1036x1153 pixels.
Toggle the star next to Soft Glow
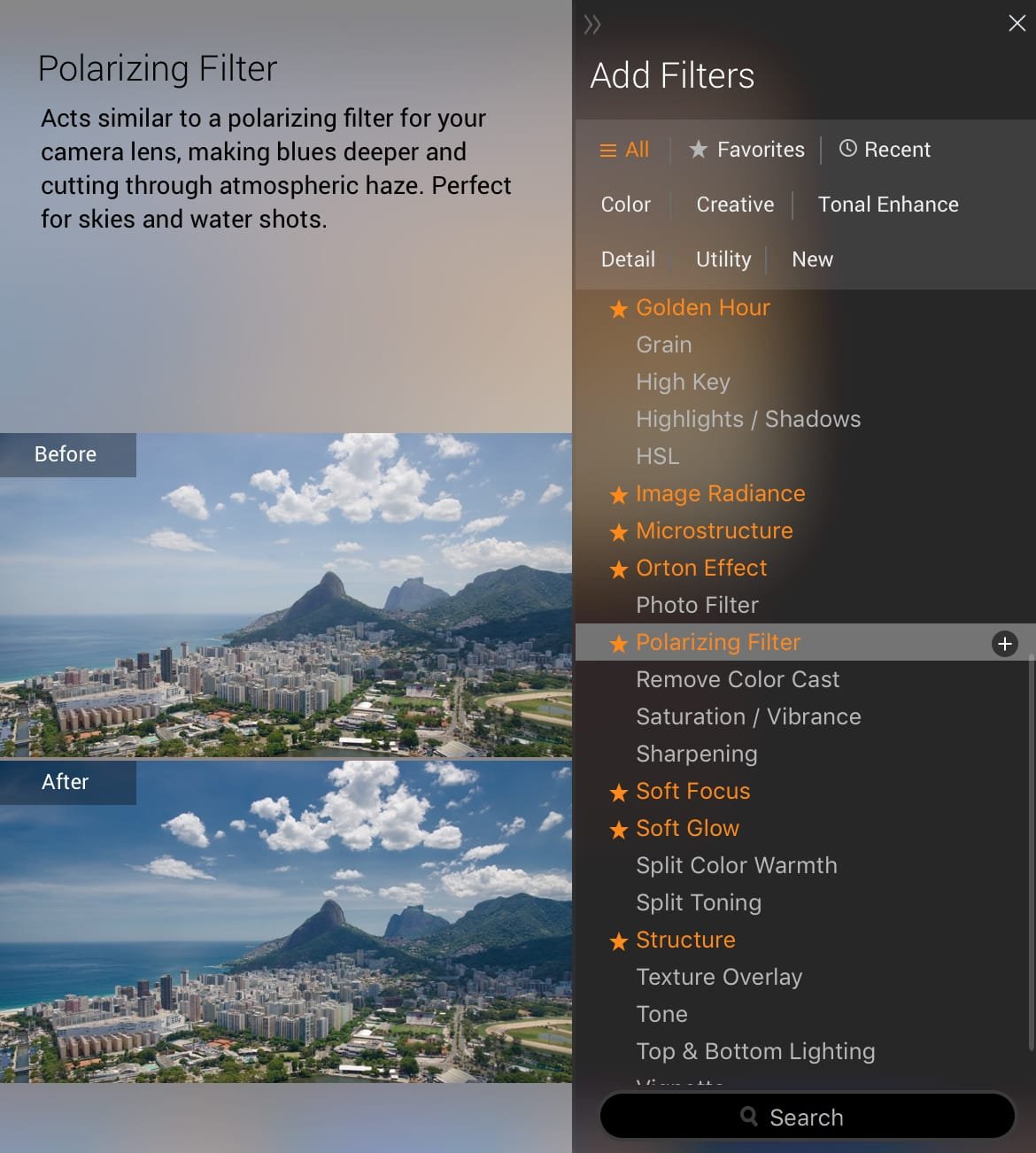coord(619,830)
